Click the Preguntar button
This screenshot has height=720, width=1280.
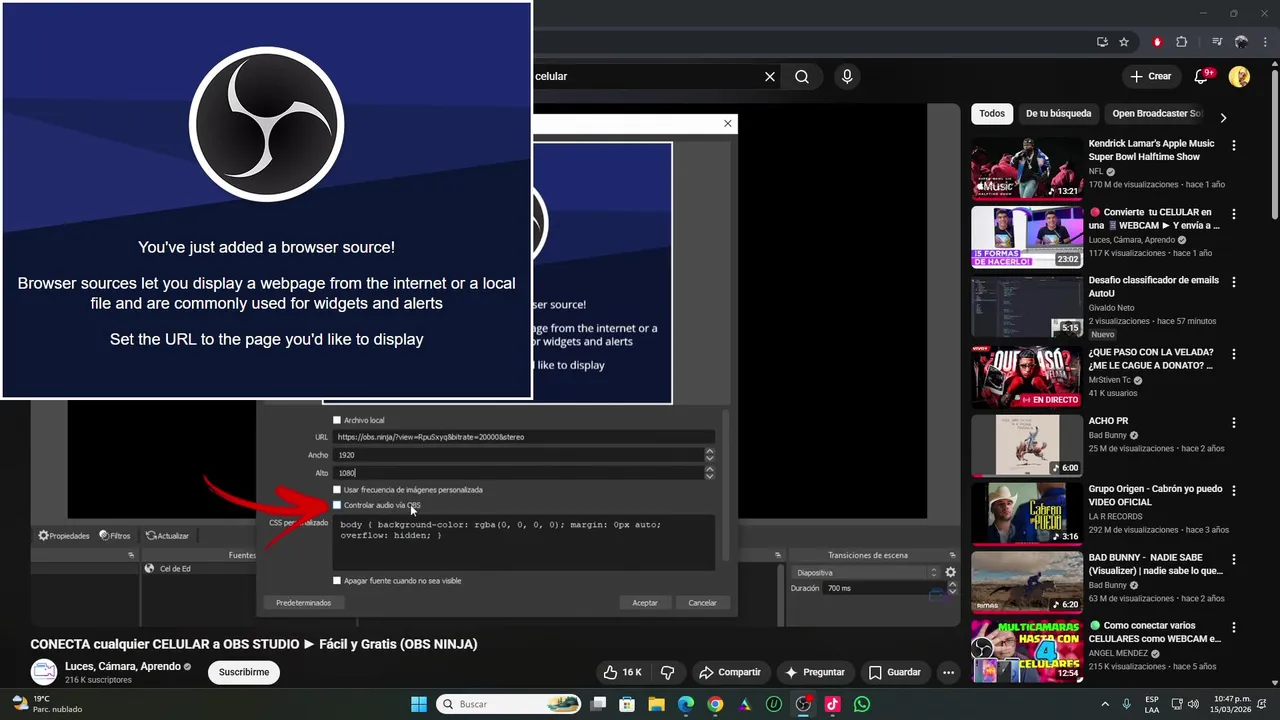[x=816, y=672]
